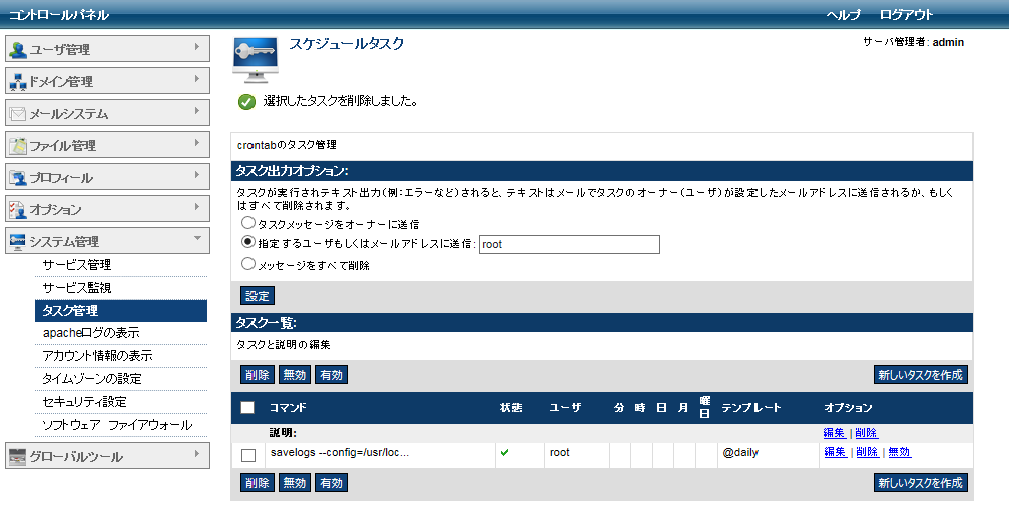Click the Mail System (メールシステム) envelope icon
1011x519 pixels.
pyautogui.click(x=18, y=114)
